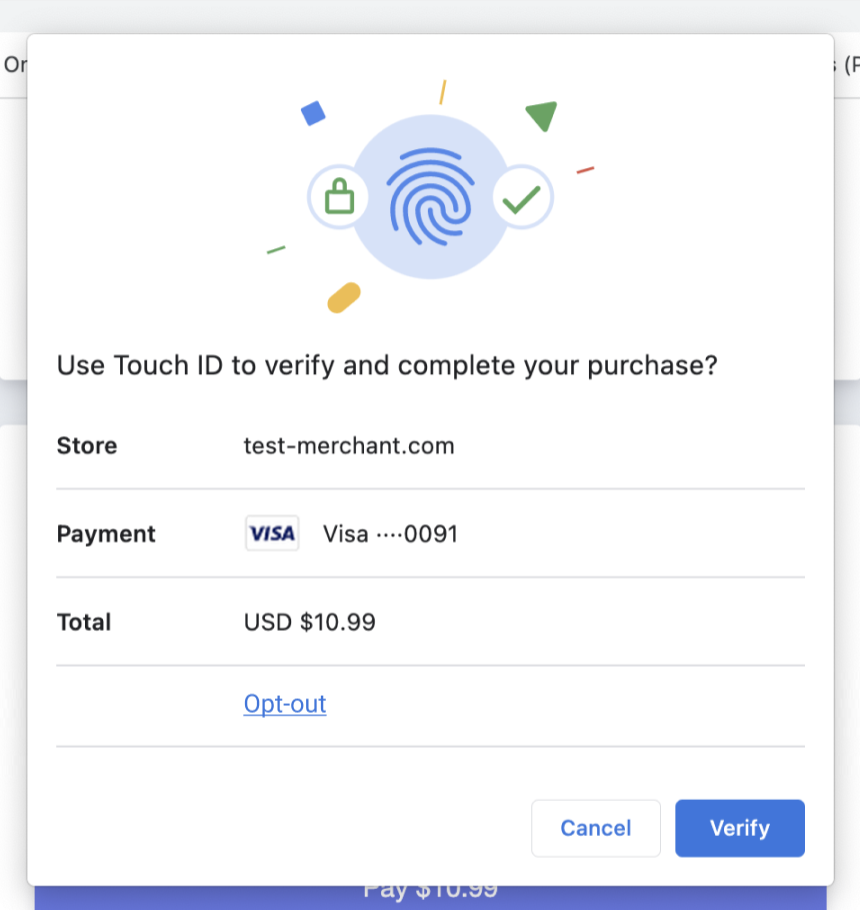Click the Touch ID verify heading text

coord(387,366)
